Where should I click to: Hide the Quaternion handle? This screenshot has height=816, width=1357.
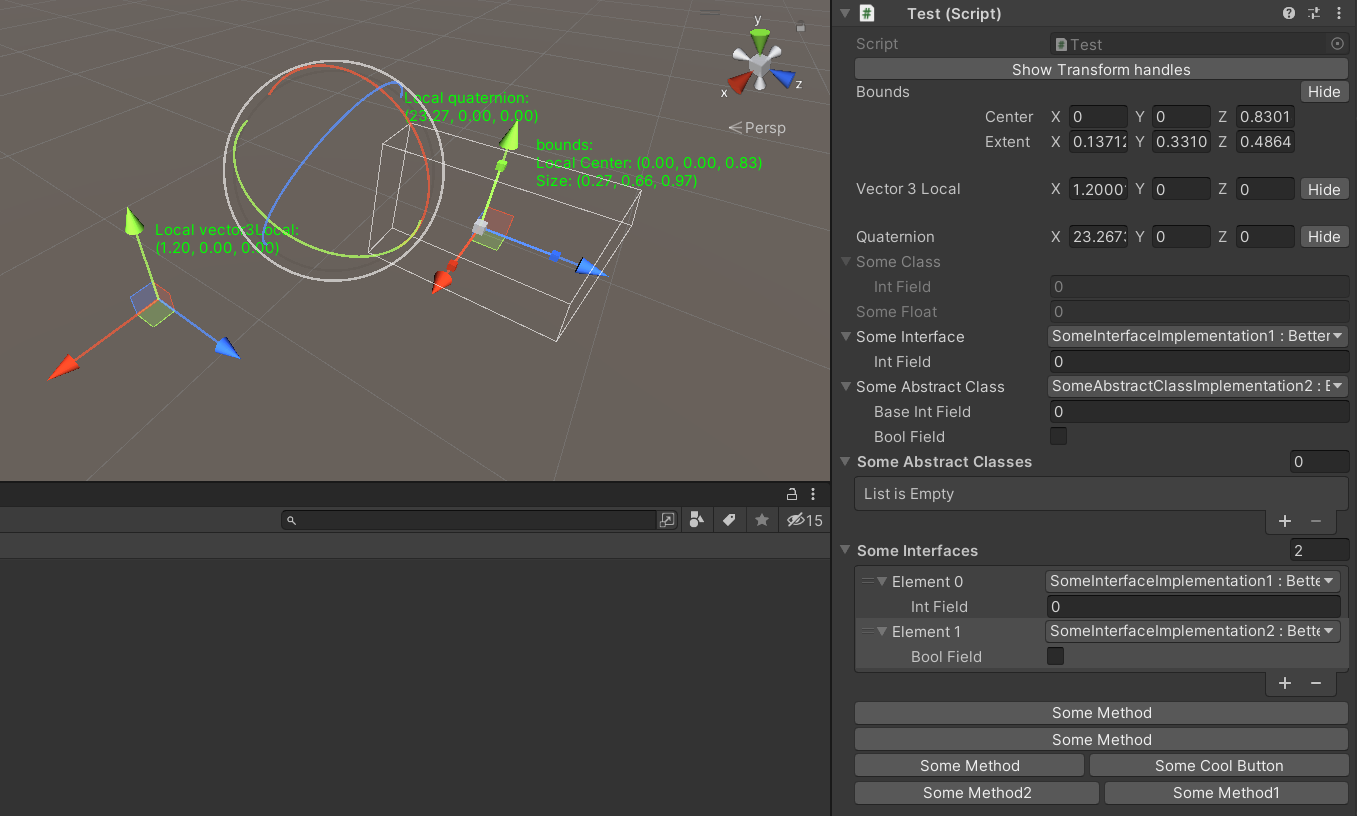[x=1323, y=237]
